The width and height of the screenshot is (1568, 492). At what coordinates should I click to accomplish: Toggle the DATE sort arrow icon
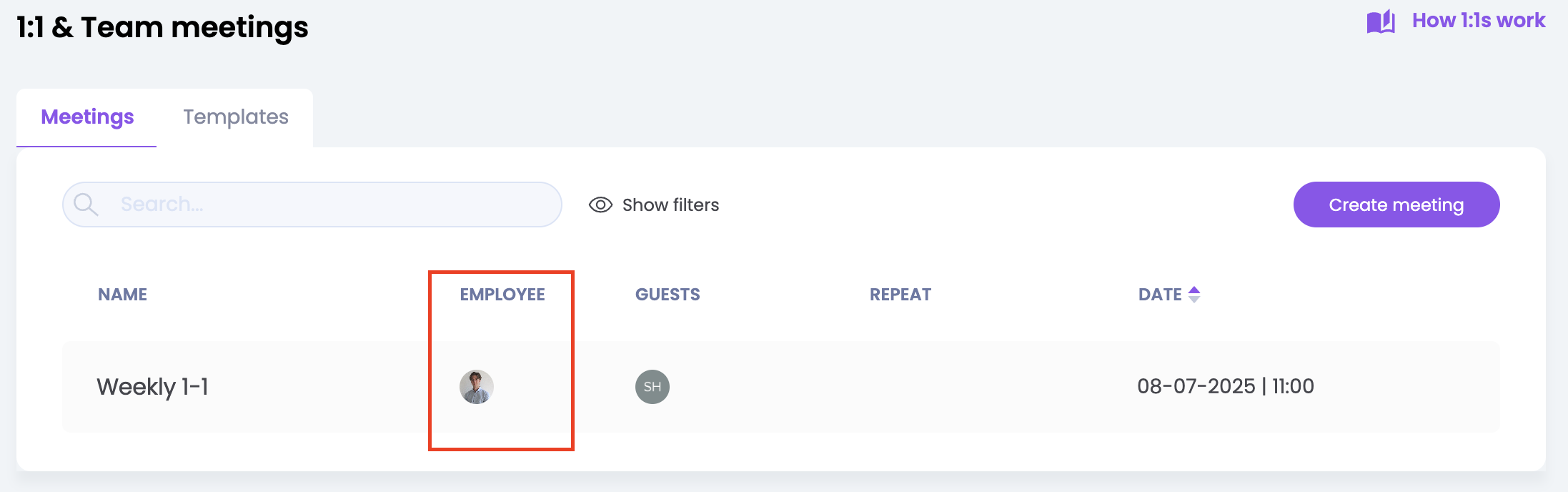1194,295
